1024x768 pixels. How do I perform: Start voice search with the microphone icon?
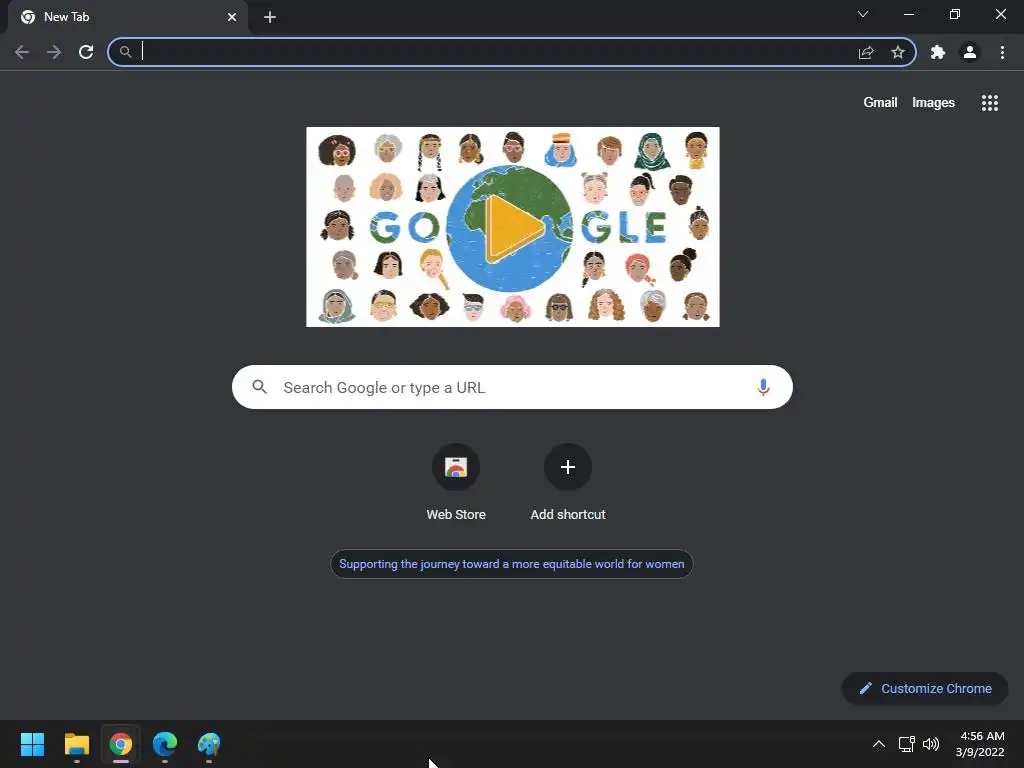[763, 387]
